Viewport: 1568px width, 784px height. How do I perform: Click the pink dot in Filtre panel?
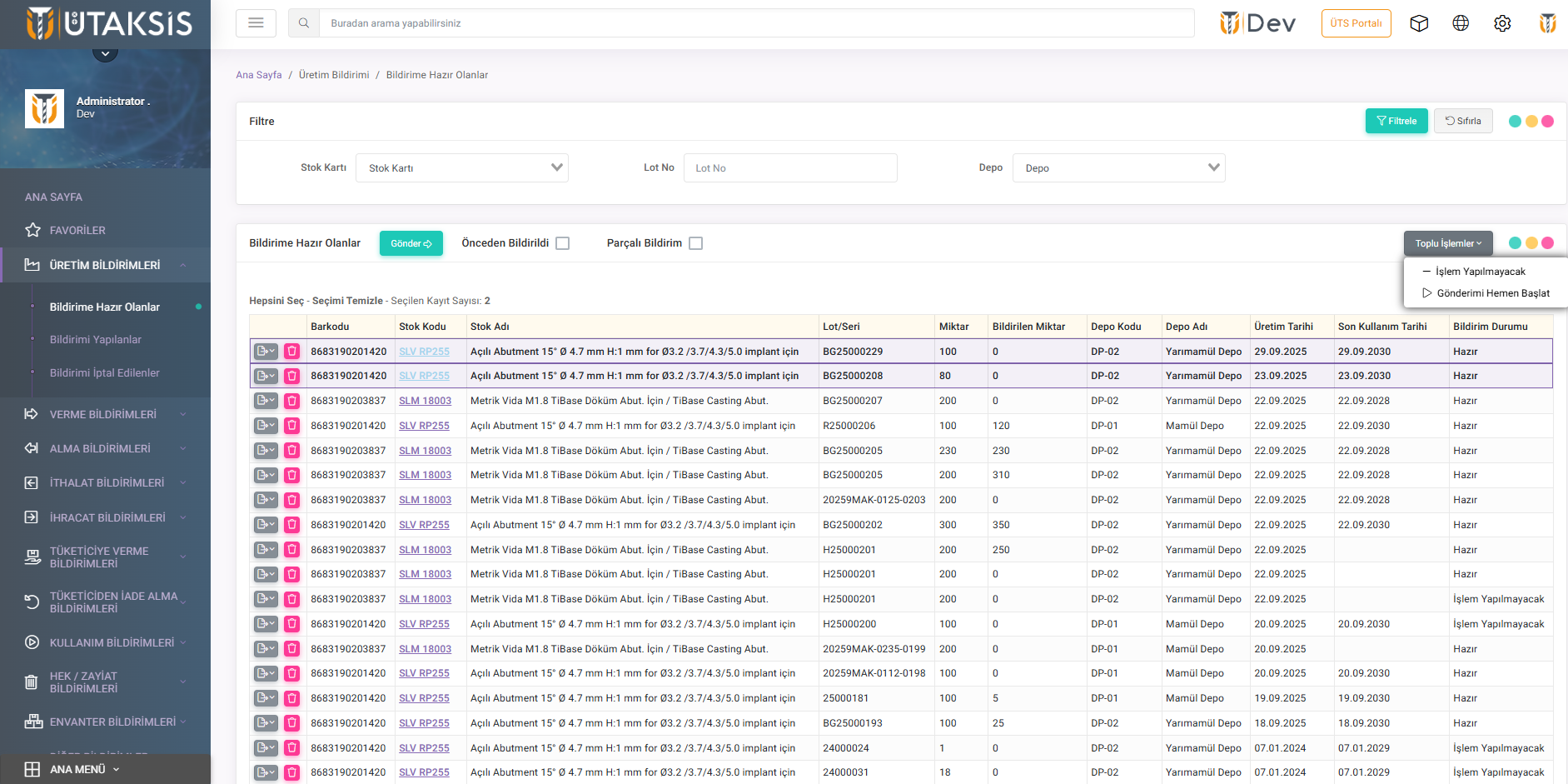1547,121
